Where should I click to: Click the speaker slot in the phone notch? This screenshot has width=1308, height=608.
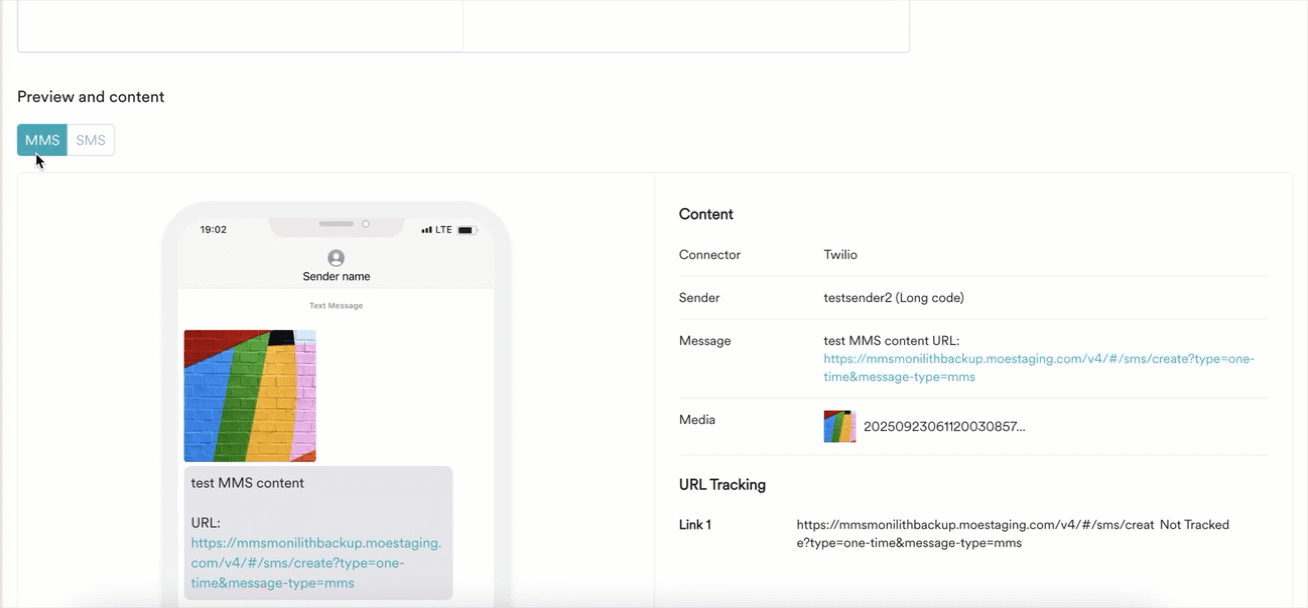(x=335, y=224)
